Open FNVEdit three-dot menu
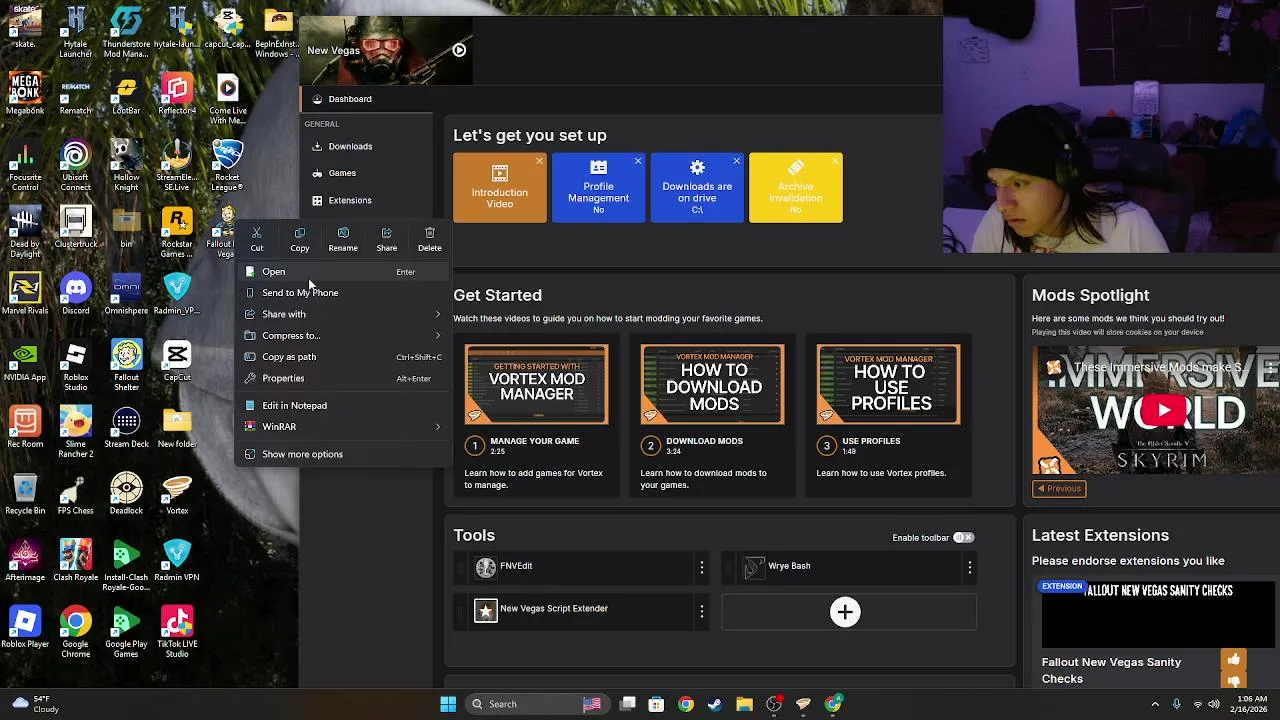Screen dimensions: 1280x720 [x=702, y=568]
